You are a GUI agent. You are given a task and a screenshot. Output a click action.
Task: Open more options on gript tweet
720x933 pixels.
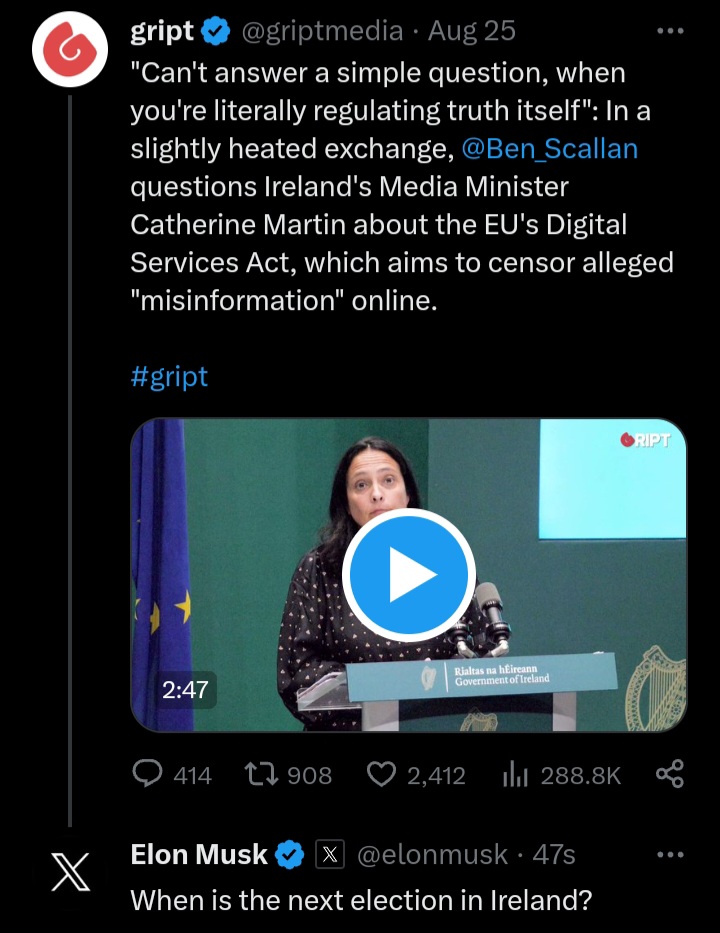click(670, 32)
